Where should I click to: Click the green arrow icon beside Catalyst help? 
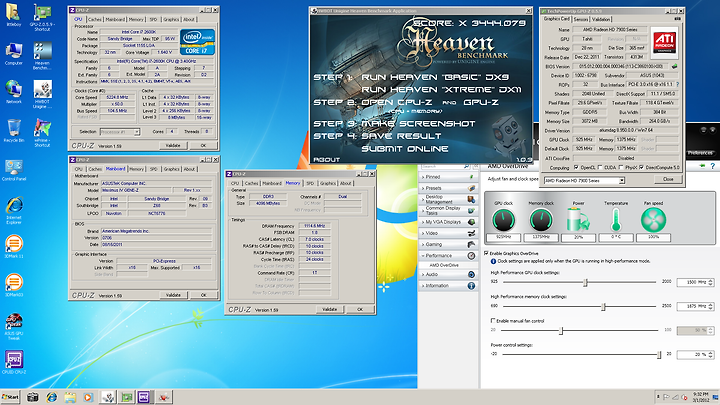[x=702, y=166]
